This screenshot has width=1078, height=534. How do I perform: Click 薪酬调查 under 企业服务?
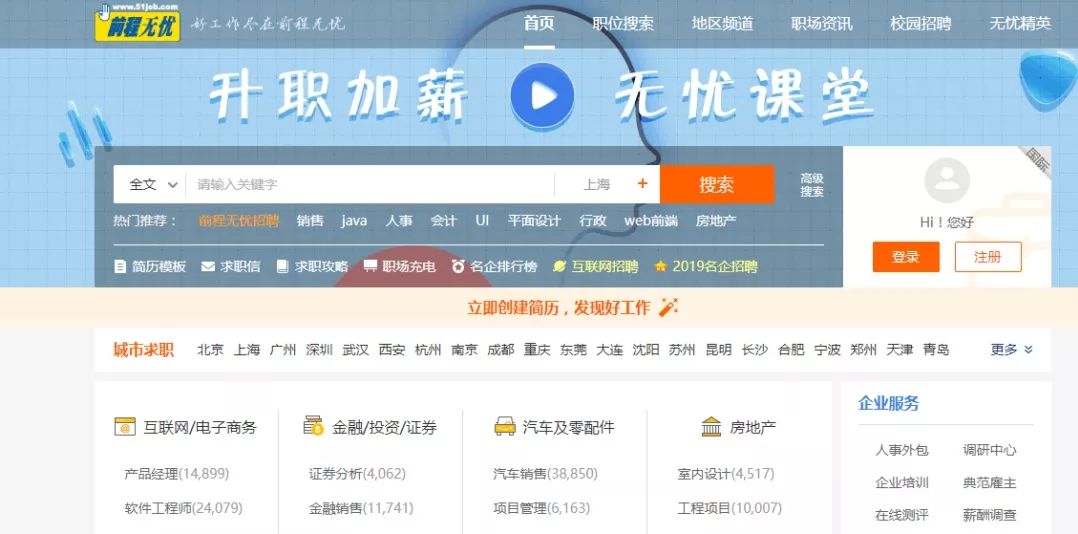989,515
